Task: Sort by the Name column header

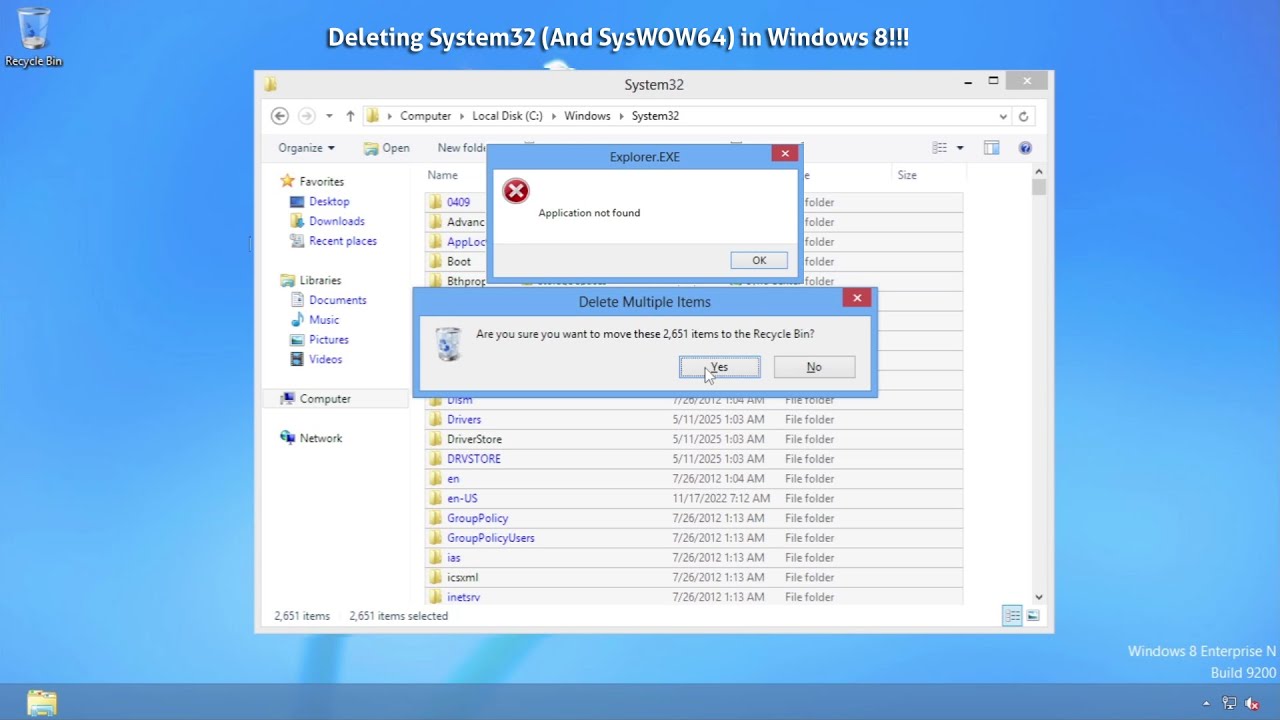Action: [442, 175]
